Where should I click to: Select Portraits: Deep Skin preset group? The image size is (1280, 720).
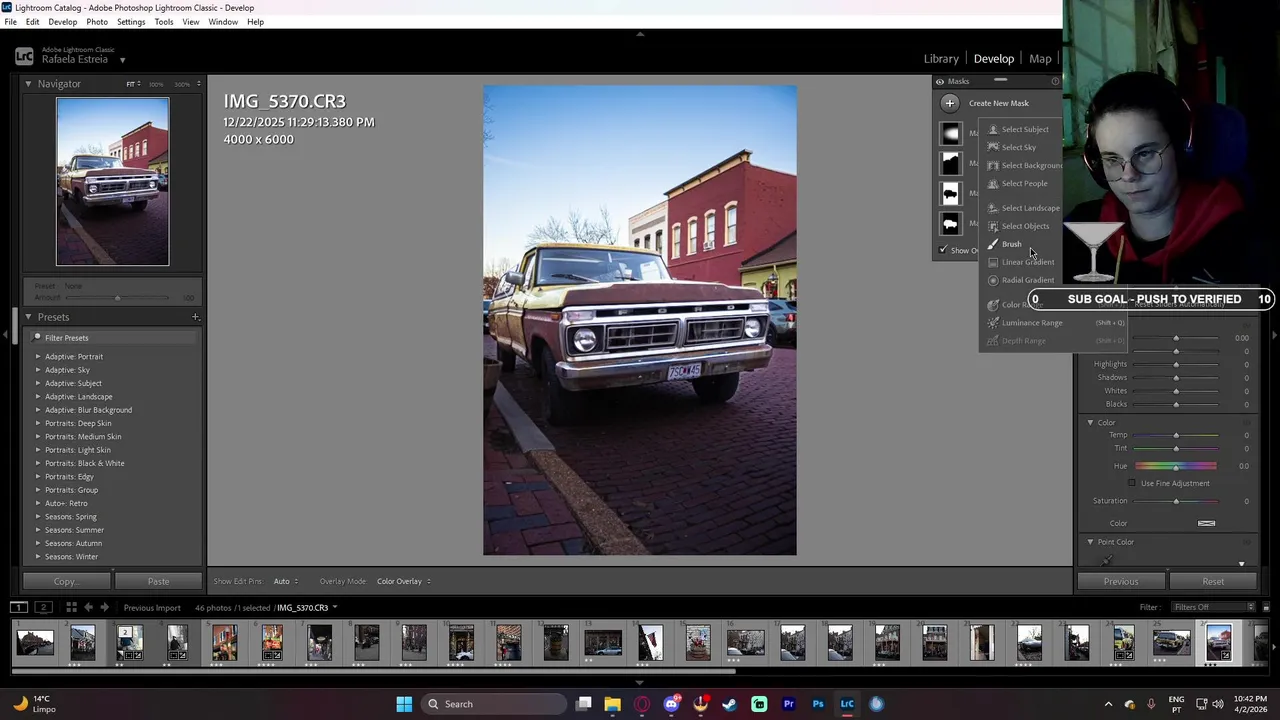[x=78, y=423]
